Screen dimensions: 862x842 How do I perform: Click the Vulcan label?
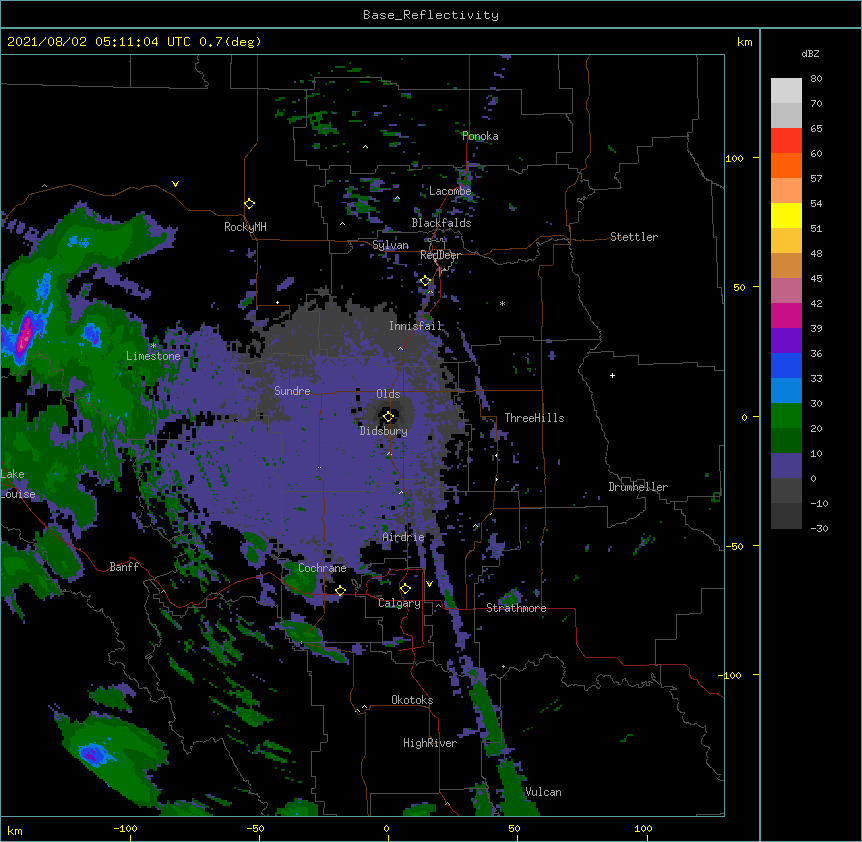(x=543, y=792)
